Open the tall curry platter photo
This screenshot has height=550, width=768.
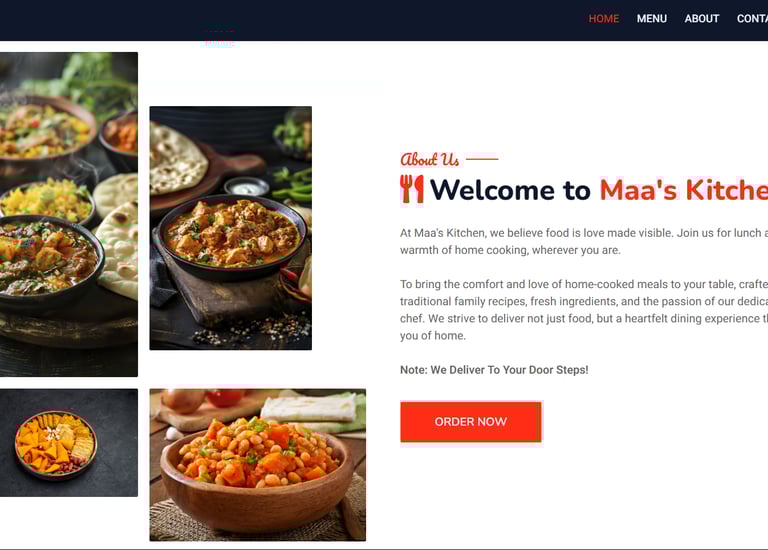pyautogui.click(x=69, y=214)
